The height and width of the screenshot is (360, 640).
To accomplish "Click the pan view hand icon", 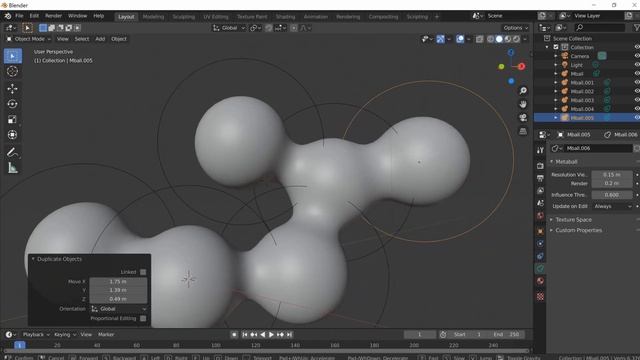I will [x=523, y=104].
